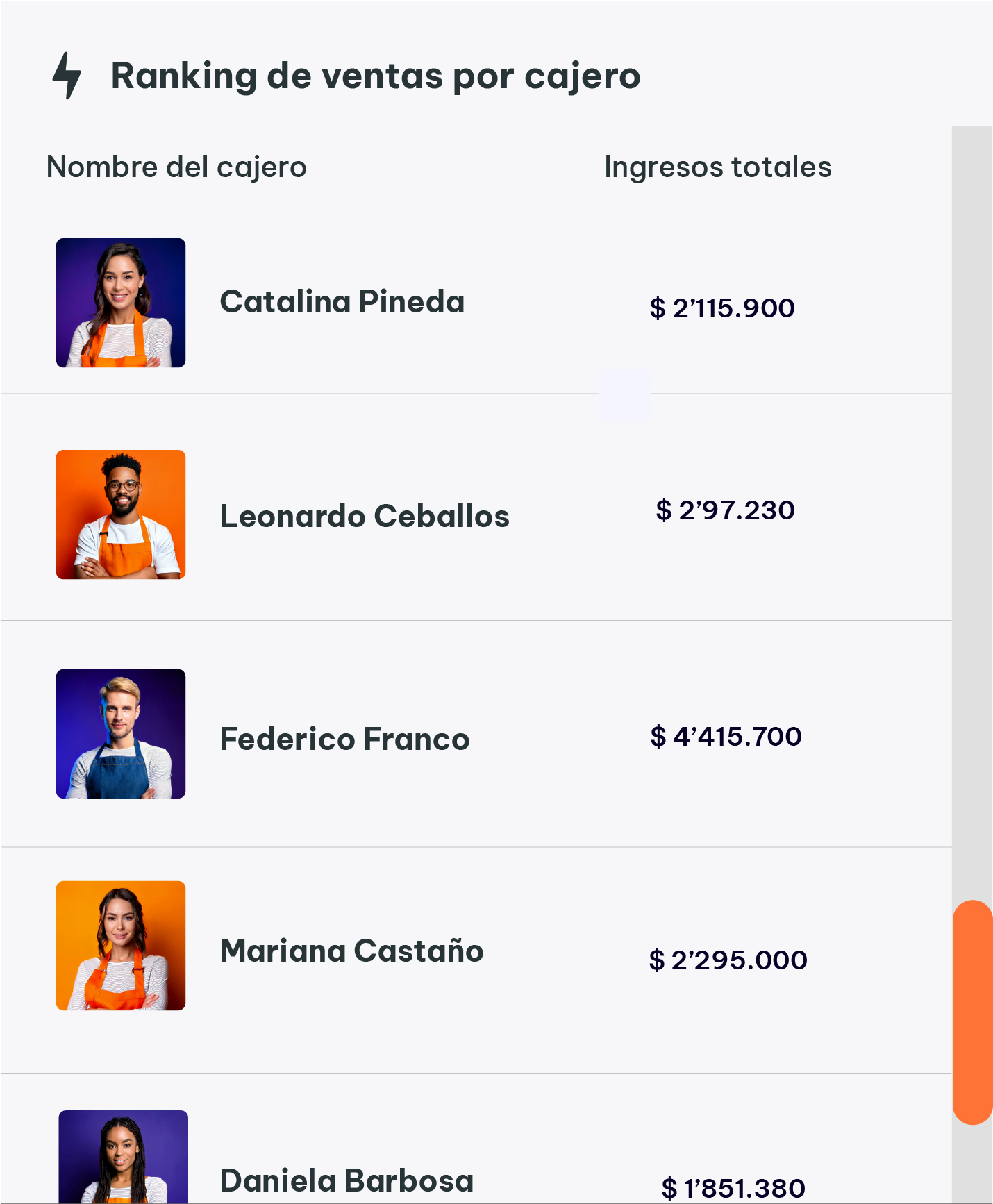
Task: Click Leonardo Ceballos's $ 2'97.230 amount
Action: 725,510
